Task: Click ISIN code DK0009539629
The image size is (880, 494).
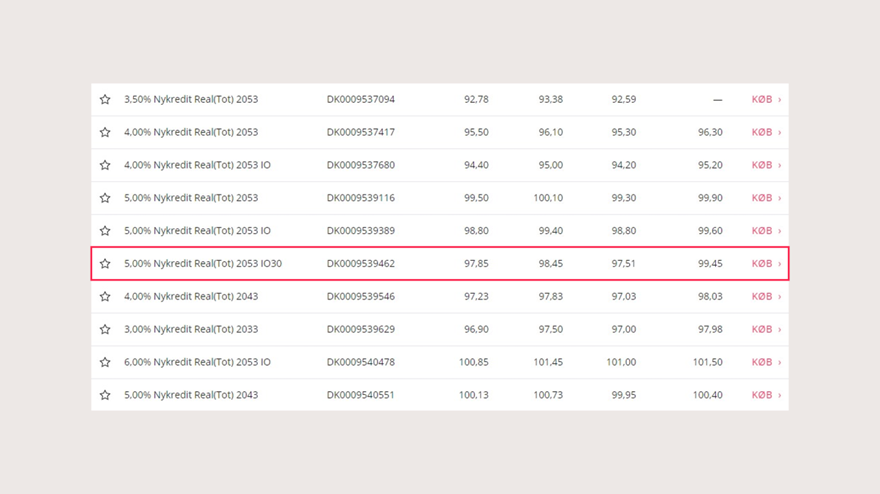Action: click(361, 330)
